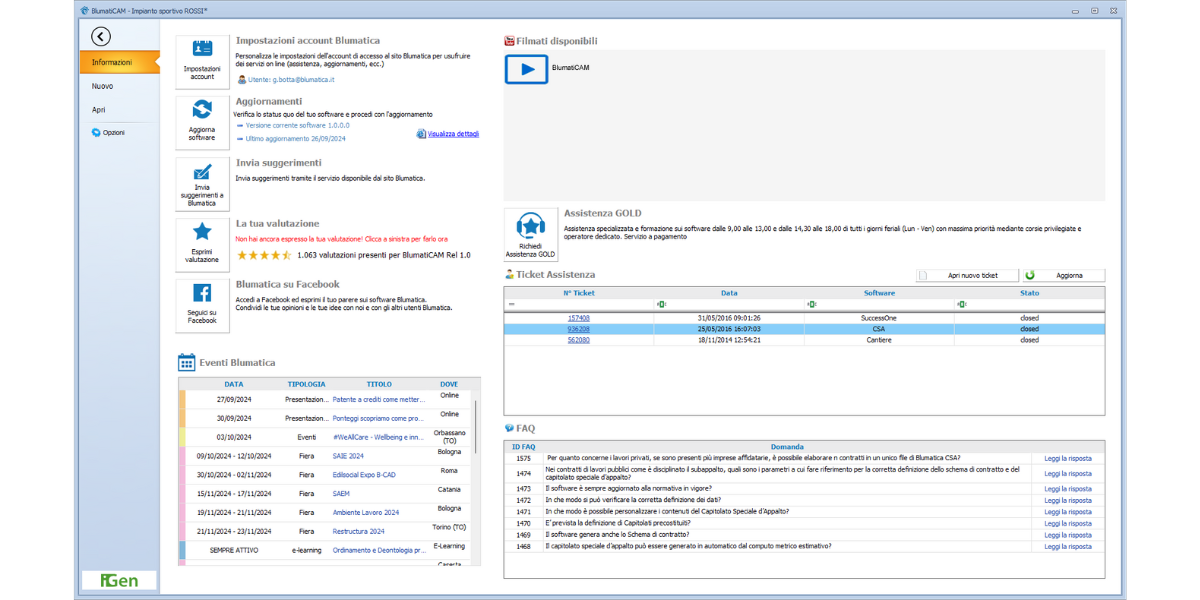Go back using the circular back arrow

pyautogui.click(x=100, y=37)
